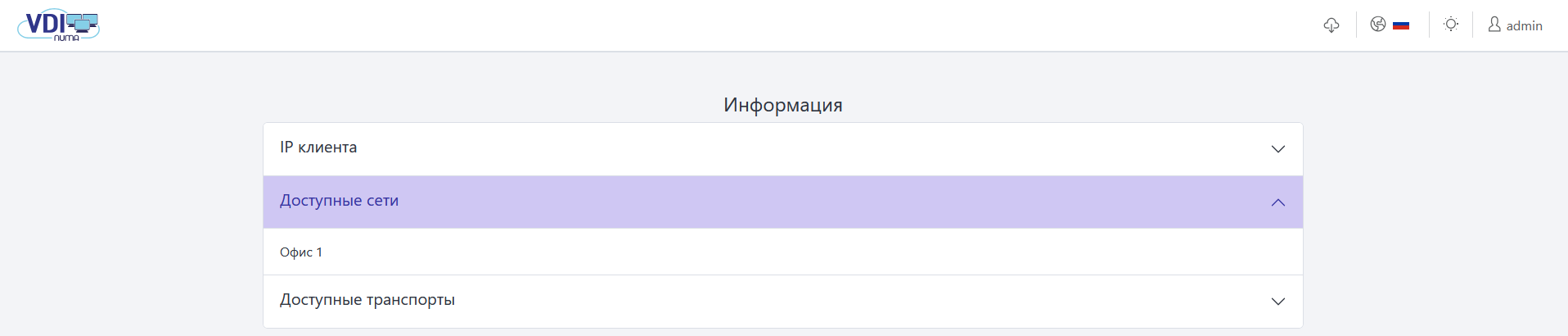Click the empty middle of the purple Доступные сети bar

pyautogui.click(x=782, y=202)
